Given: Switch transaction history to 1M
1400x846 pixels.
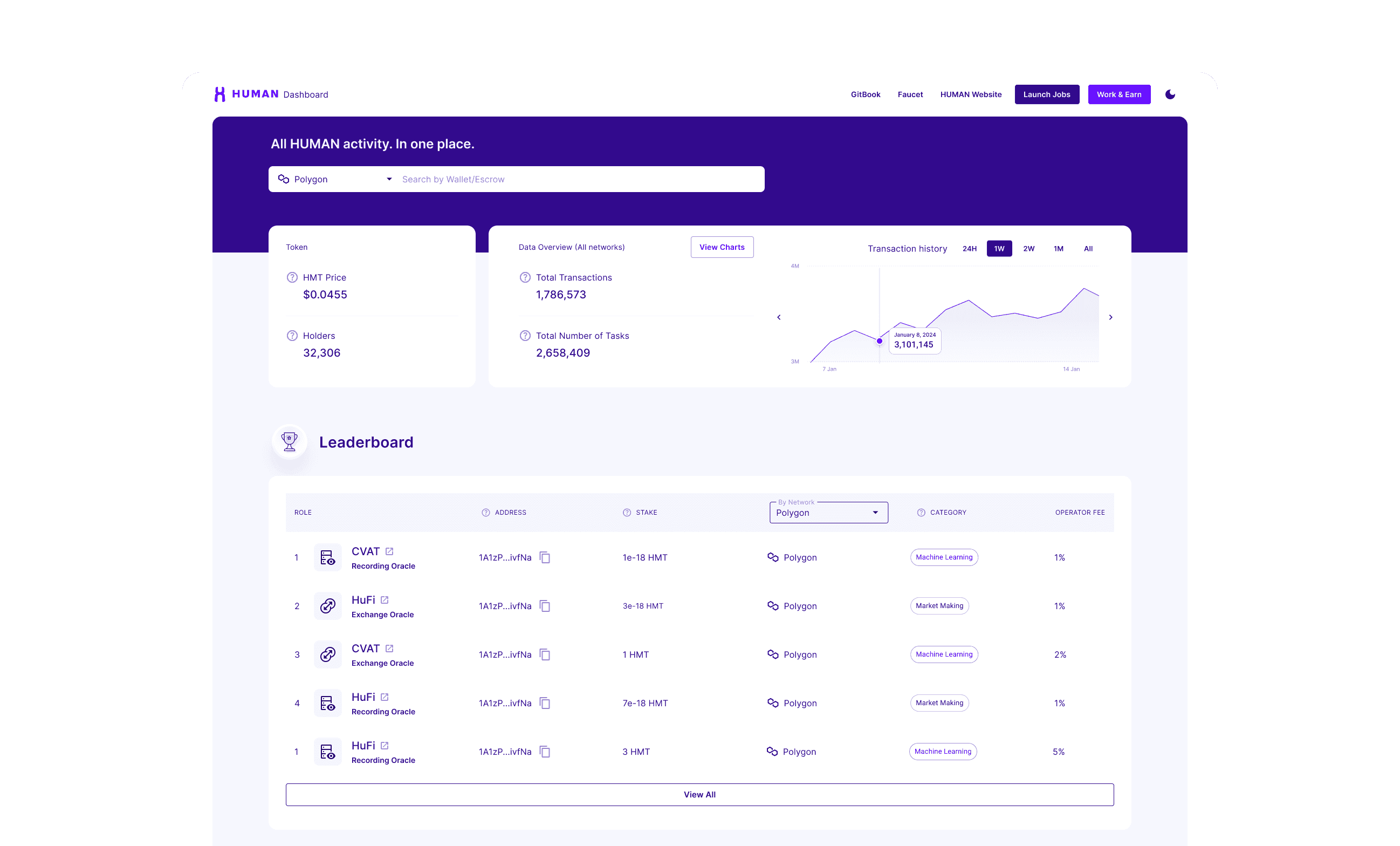Looking at the screenshot, I should 1058,248.
